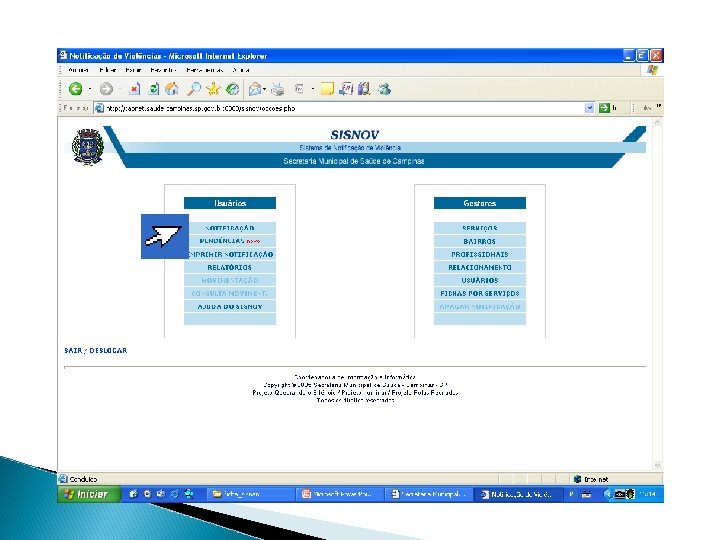Click the page icon in address bar
The width and height of the screenshot is (720, 540).
[x=99, y=108]
